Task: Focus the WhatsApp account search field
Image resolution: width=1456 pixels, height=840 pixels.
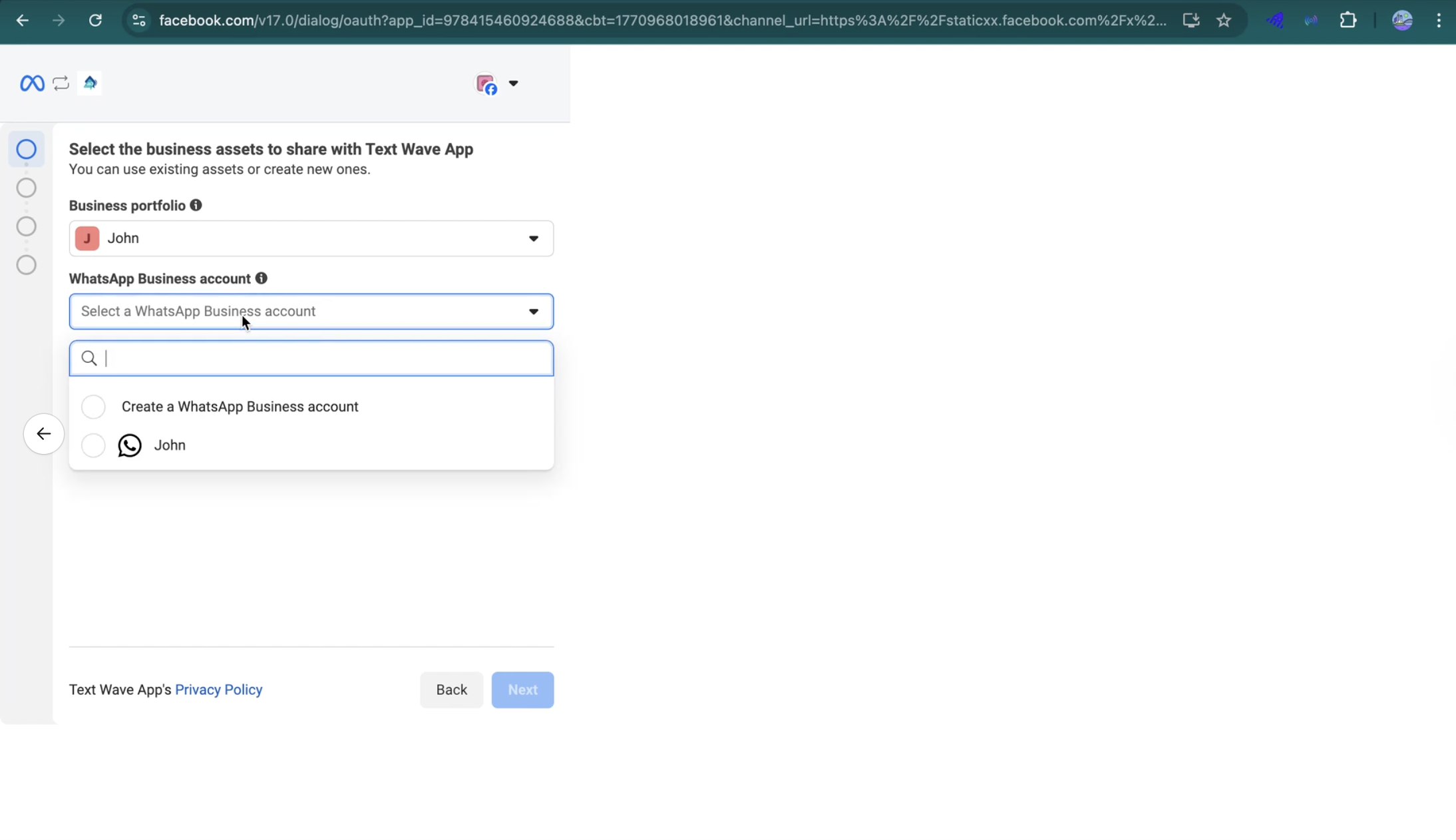Action: click(319, 359)
